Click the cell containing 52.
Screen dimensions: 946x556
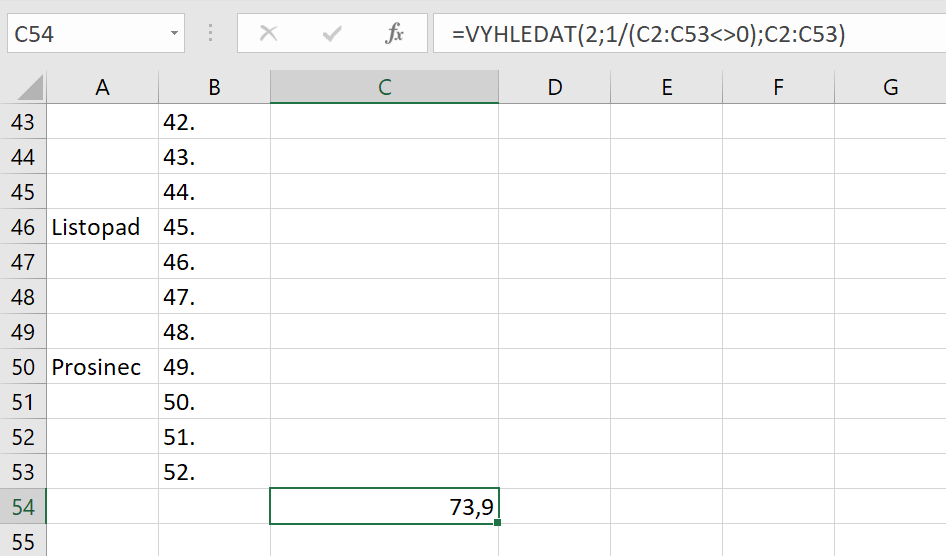(x=214, y=472)
